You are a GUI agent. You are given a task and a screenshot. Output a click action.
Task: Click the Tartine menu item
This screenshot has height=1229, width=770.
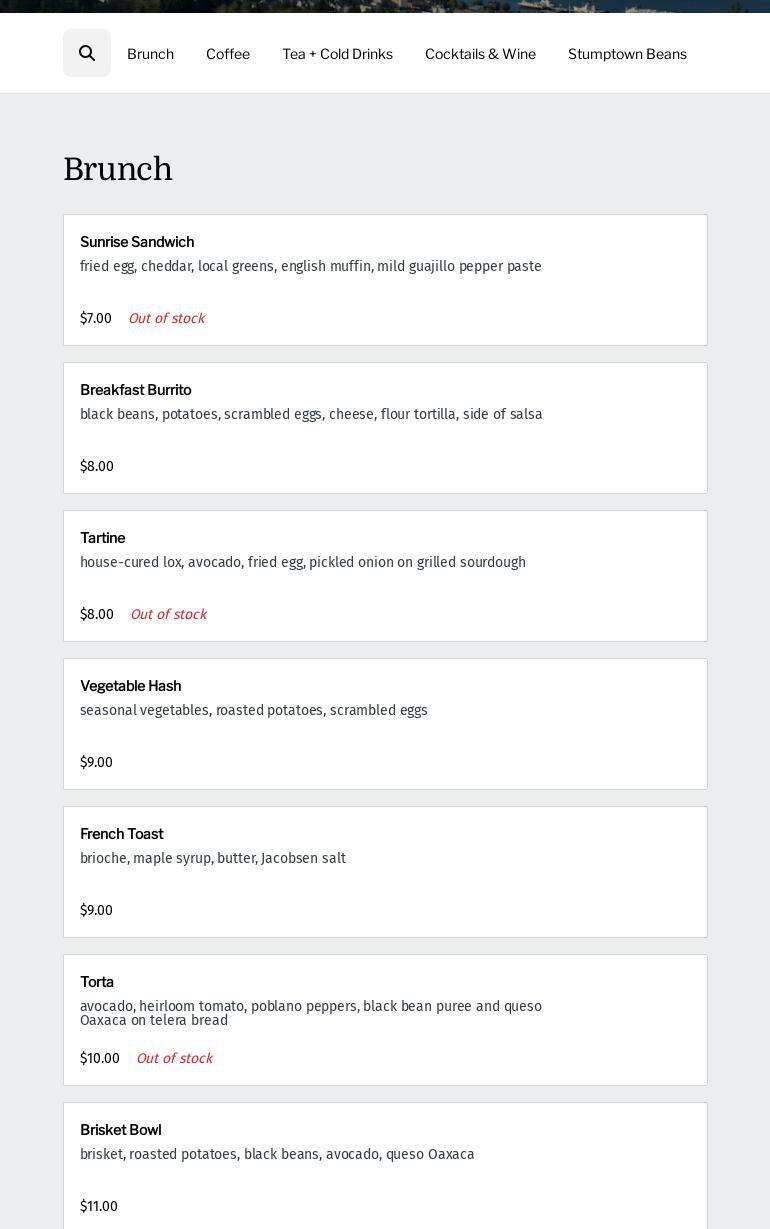pos(103,538)
